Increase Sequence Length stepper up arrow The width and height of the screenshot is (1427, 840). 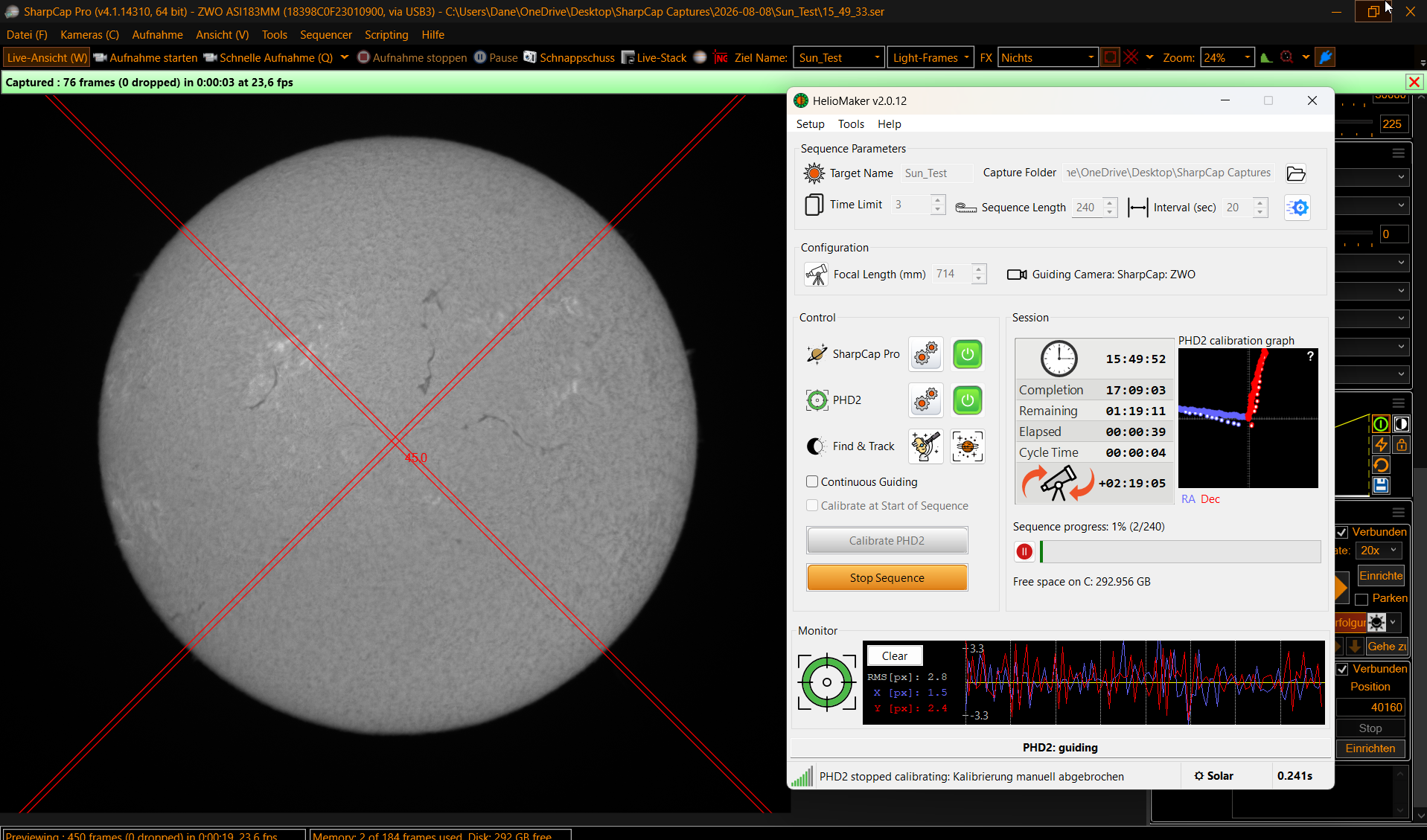[1109, 202]
